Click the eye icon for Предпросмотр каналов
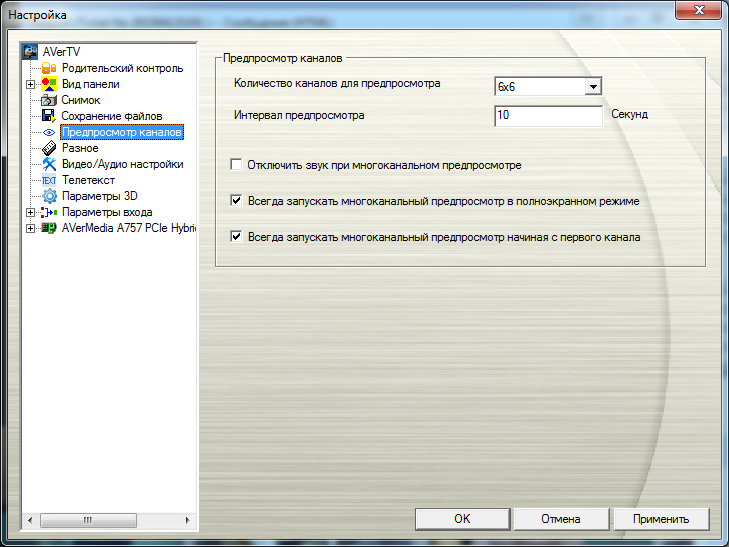Viewport: 729px width, 547px height. [x=49, y=132]
